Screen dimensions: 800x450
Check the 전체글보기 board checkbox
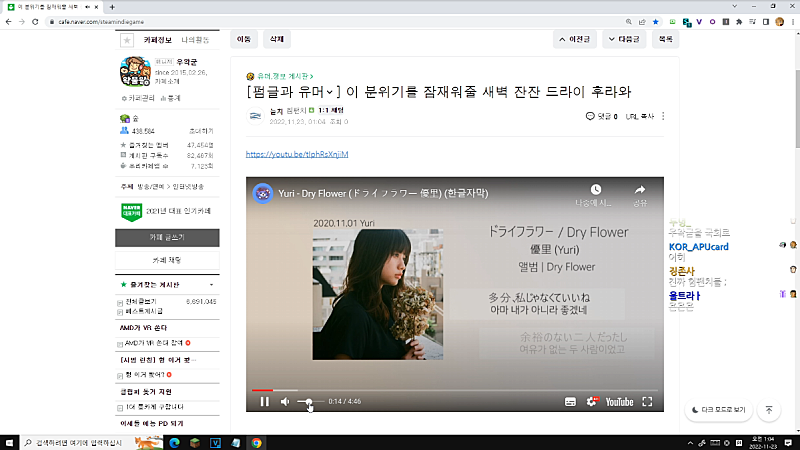[x=121, y=301]
